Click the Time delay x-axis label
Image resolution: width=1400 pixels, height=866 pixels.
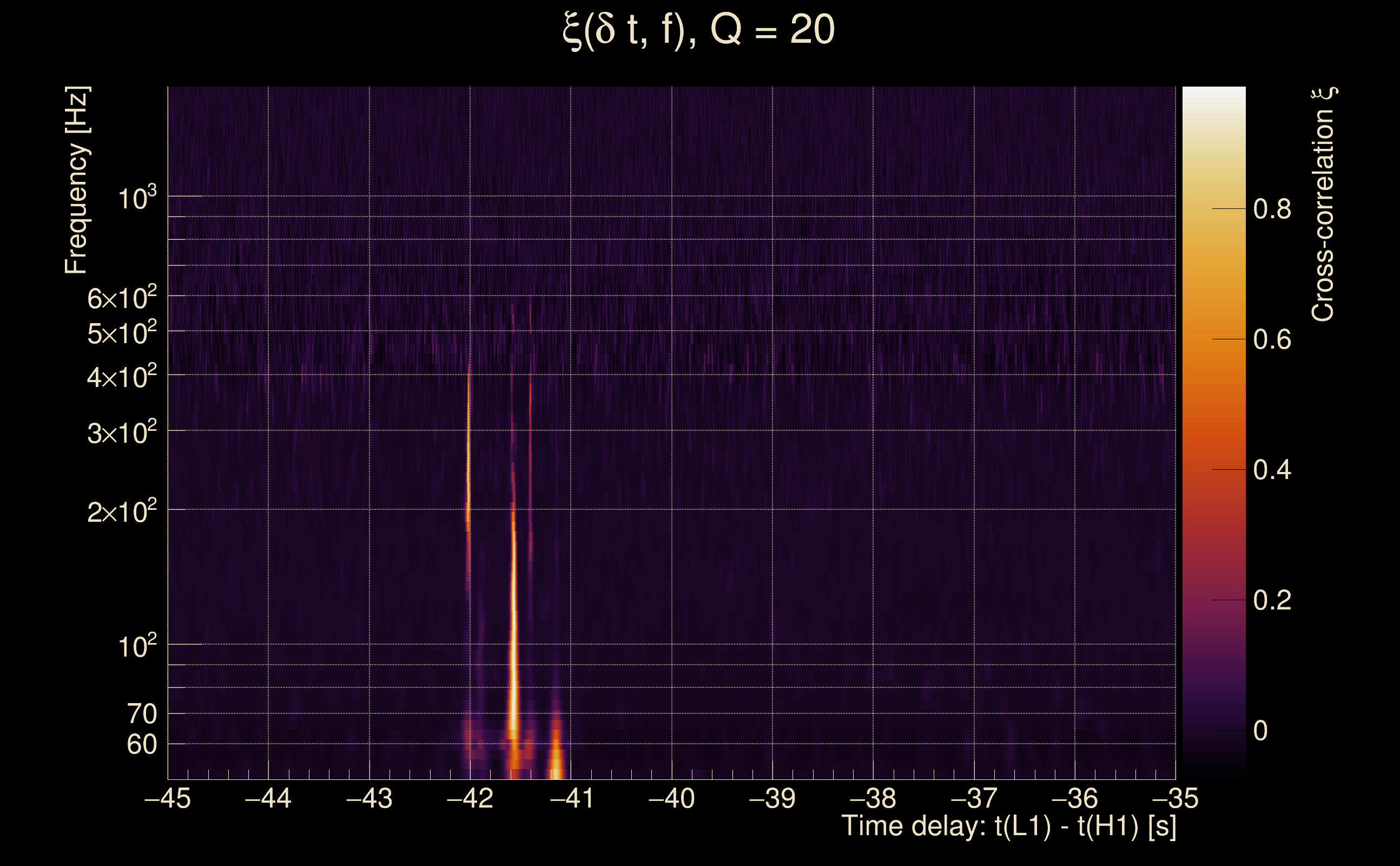point(1008,826)
